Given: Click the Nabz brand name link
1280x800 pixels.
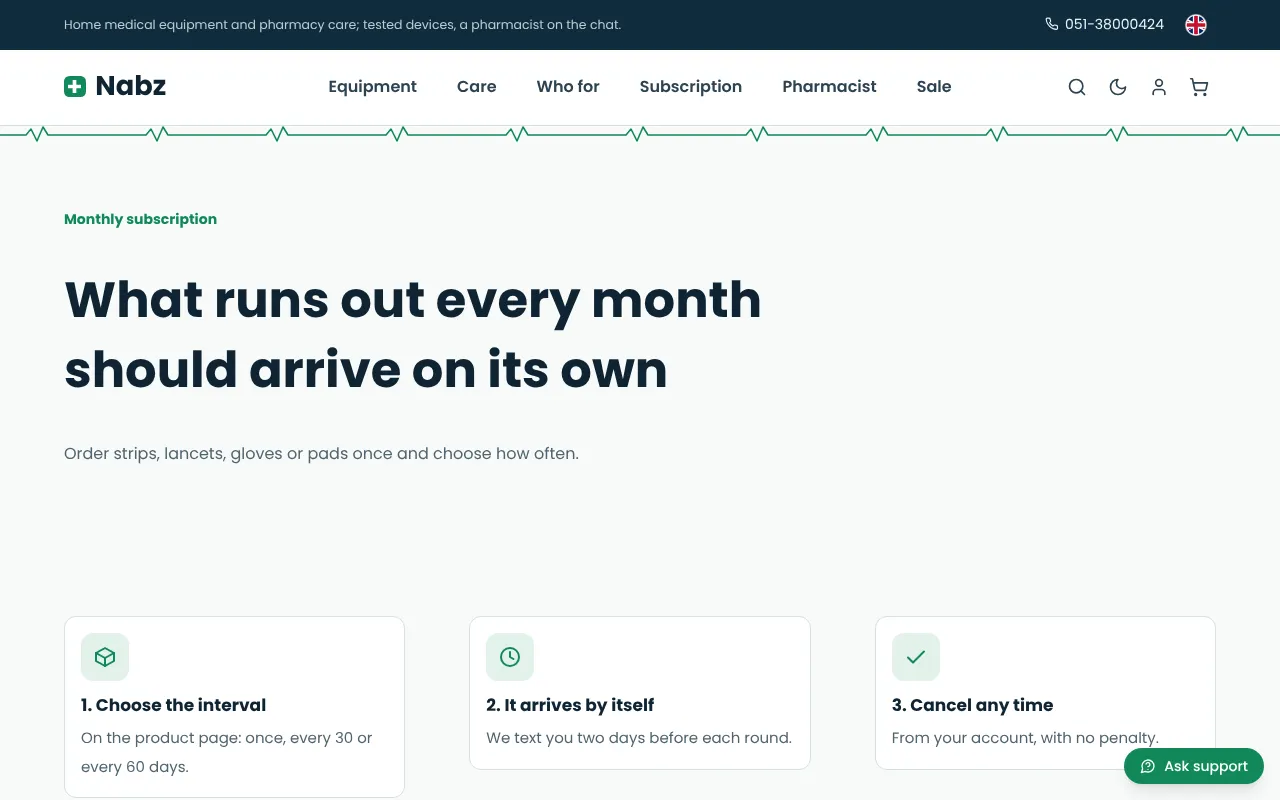Looking at the screenshot, I should coord(131,87).
